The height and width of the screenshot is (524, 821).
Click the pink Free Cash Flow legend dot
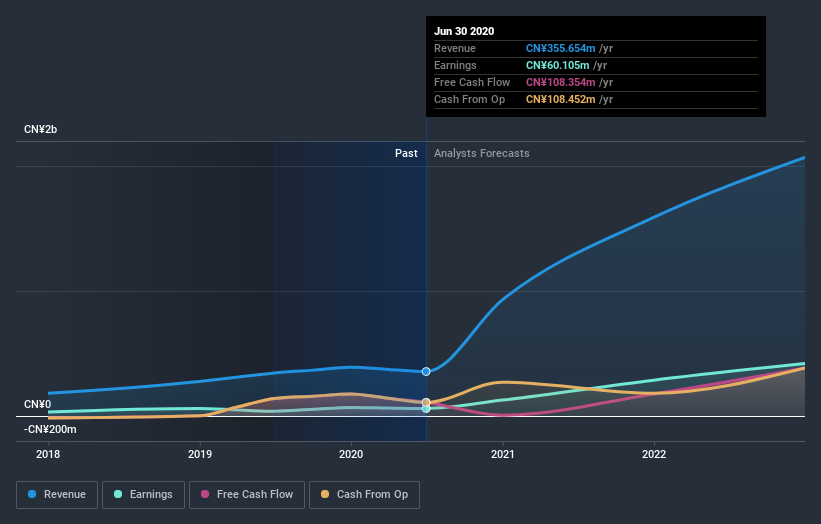(x=205, y=494)
